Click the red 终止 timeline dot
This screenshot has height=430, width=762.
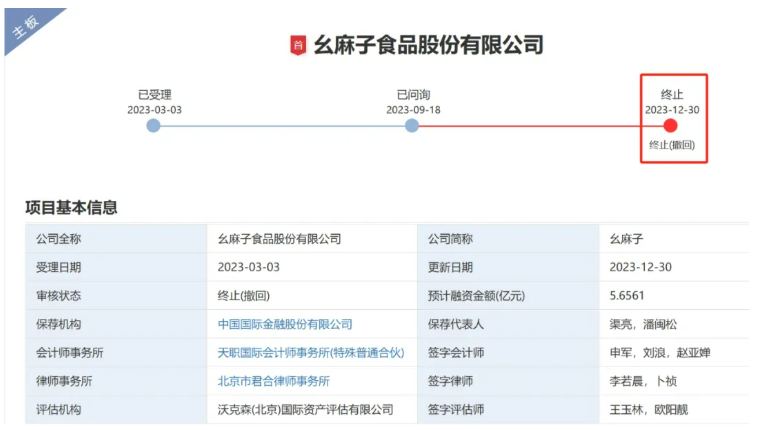[x=670, y=126]
